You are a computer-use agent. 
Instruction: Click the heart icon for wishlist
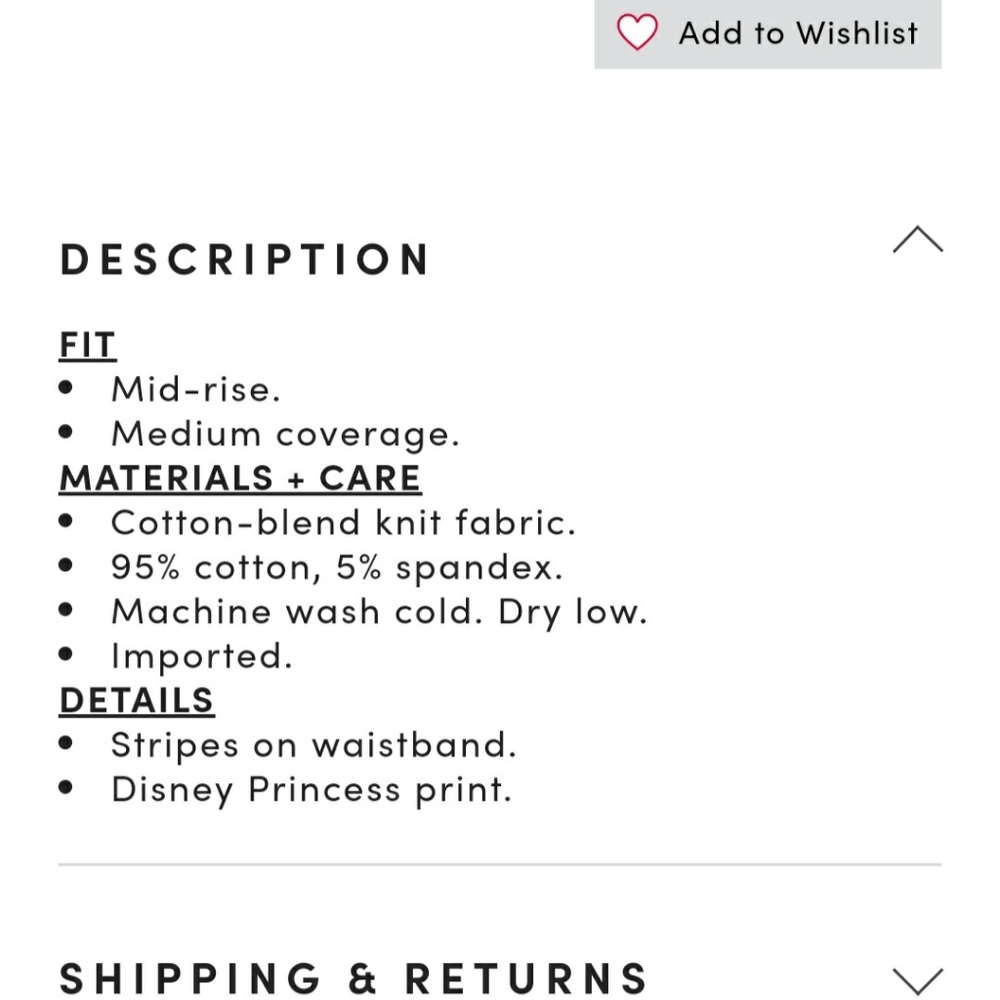click(637, 32)
